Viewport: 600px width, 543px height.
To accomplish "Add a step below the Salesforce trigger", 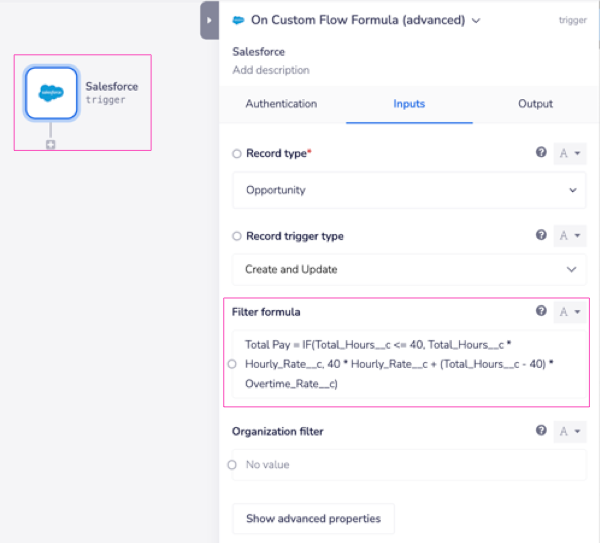I will [x=51, y=144].
